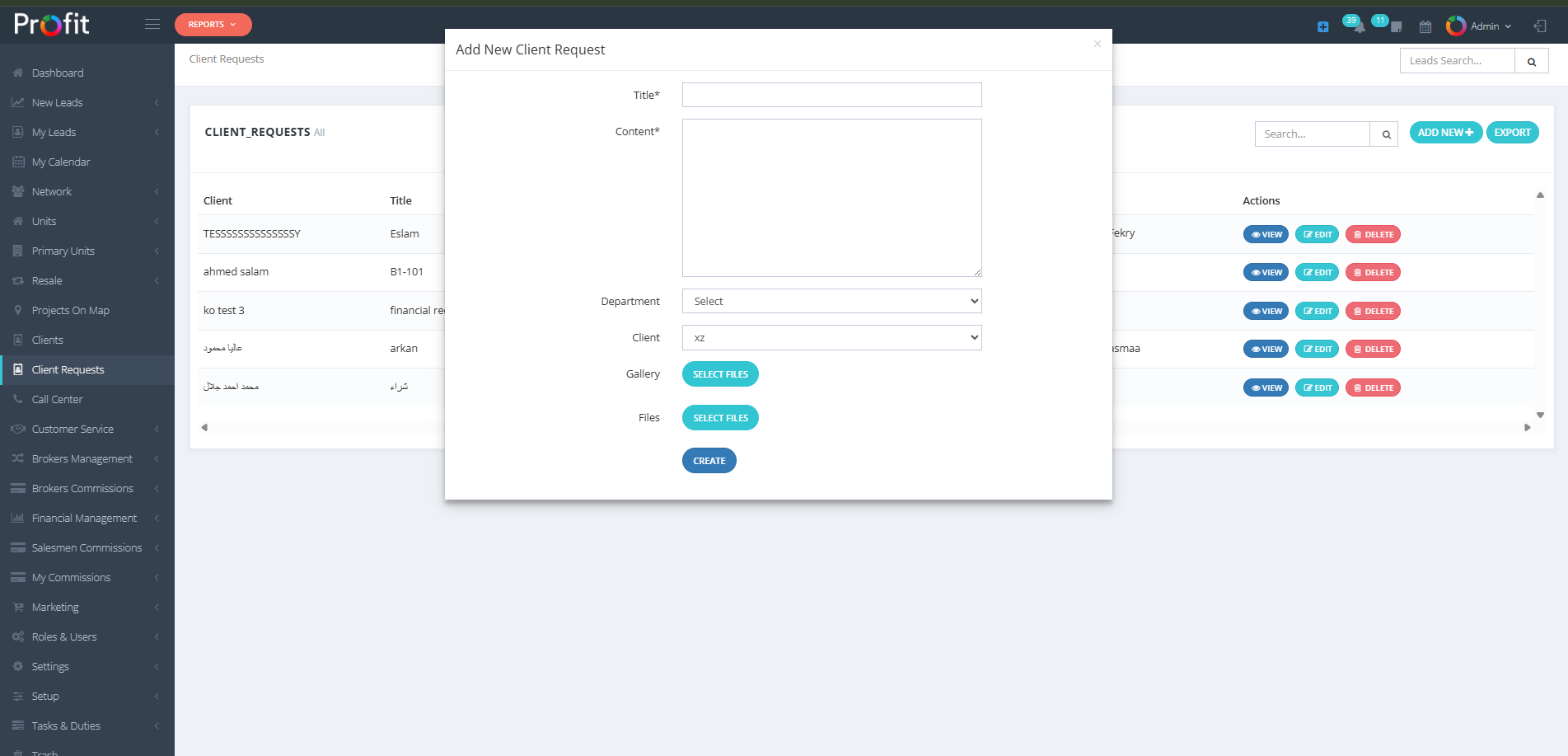
Task: Close the Add New Client Request dialog
Action: click(x=1097, y=43)
